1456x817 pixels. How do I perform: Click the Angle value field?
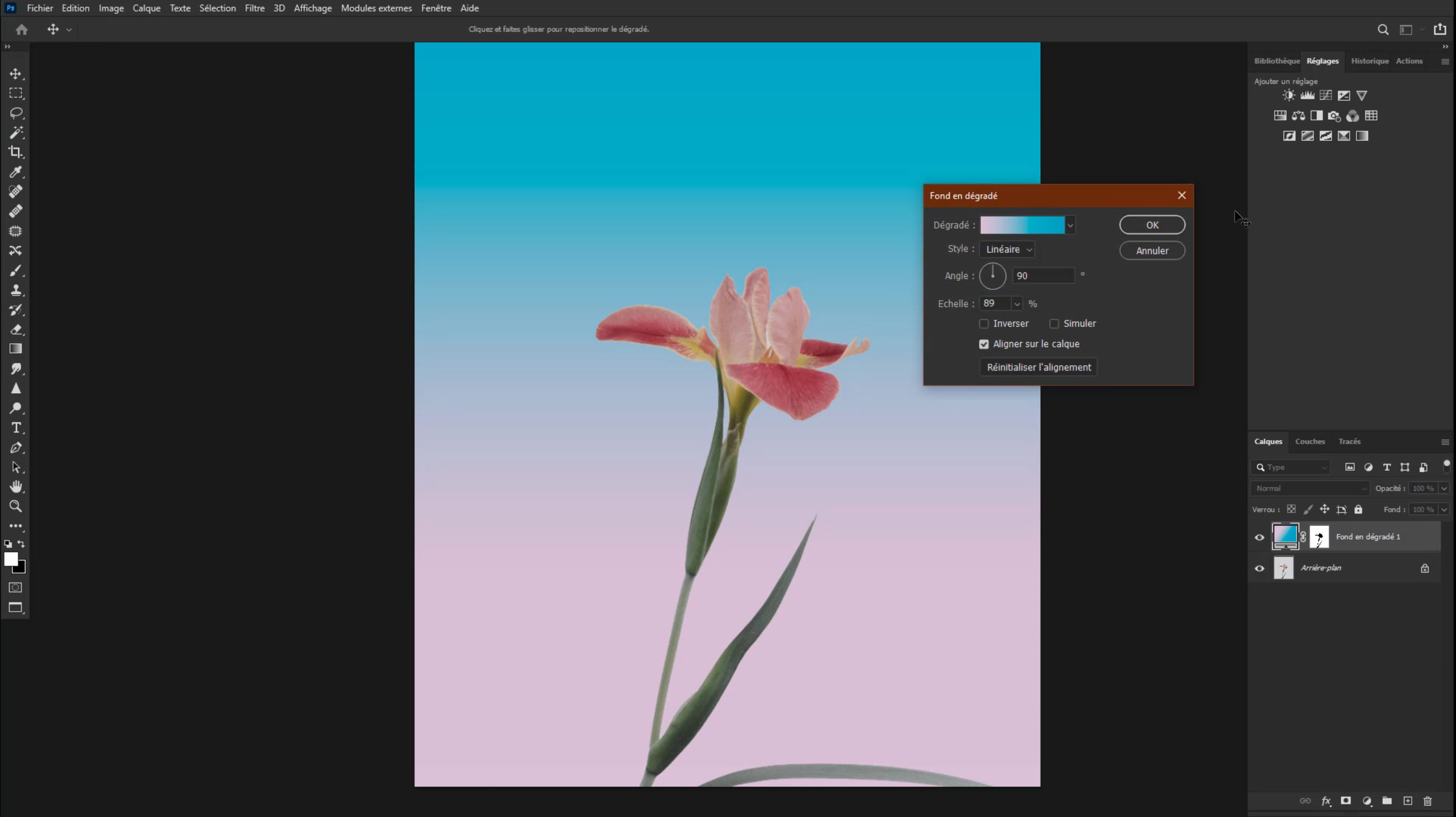pyautogui.click(x=1043, y=276)
